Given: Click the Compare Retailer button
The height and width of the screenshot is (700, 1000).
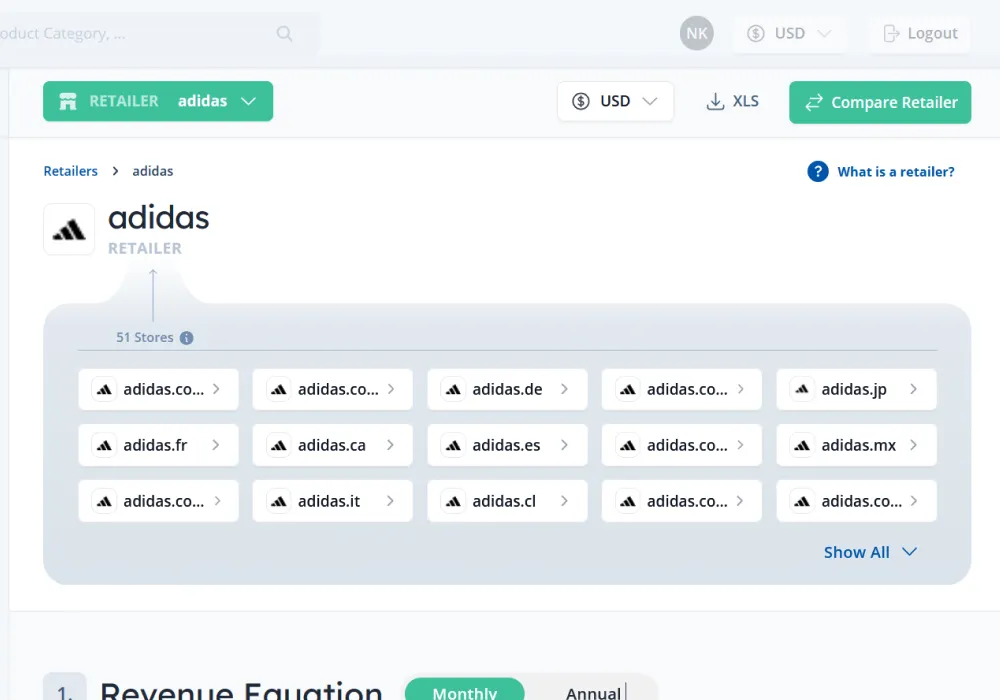Looking at the screenshot, I should point(880,103).
